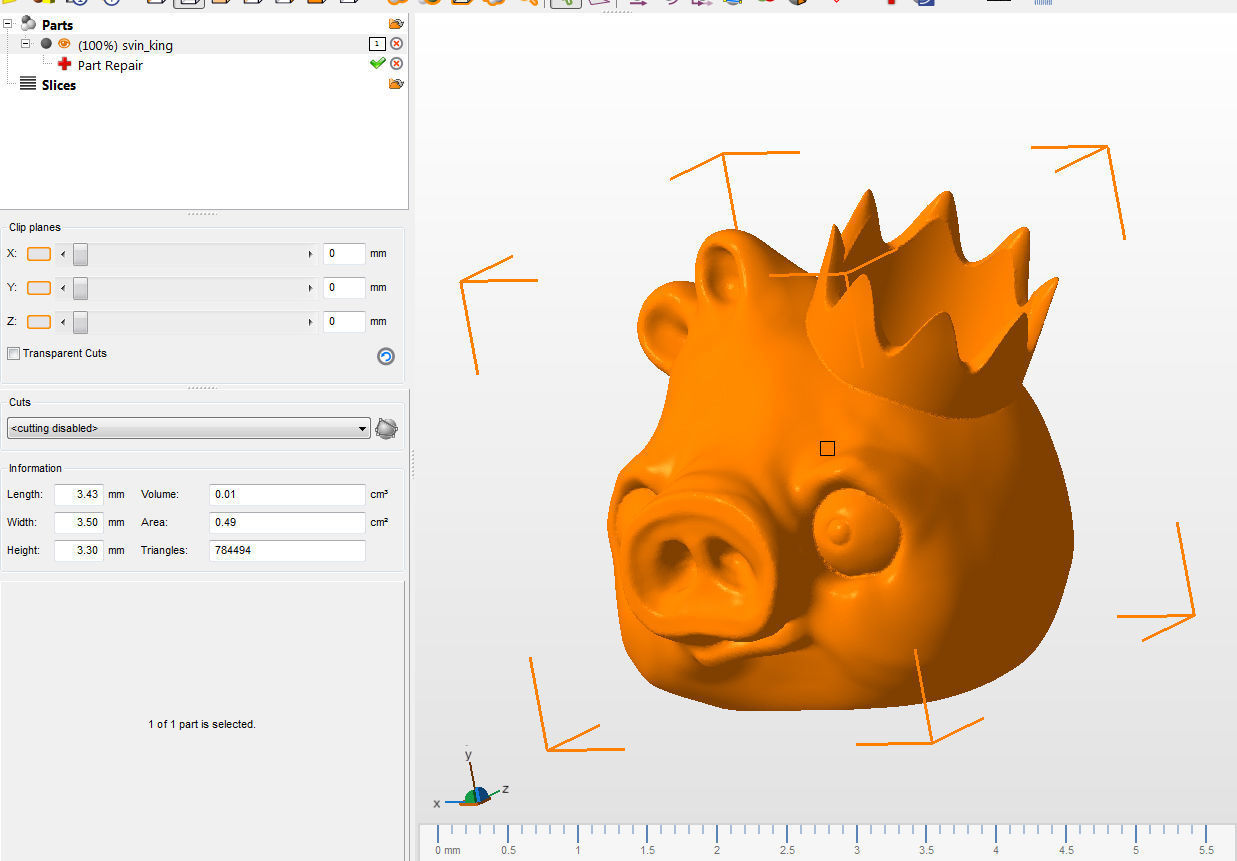The height and width of the screenshot is (861, 1237).
Task: Collapse the svin_king part node
Action: [x=26, y=44]
